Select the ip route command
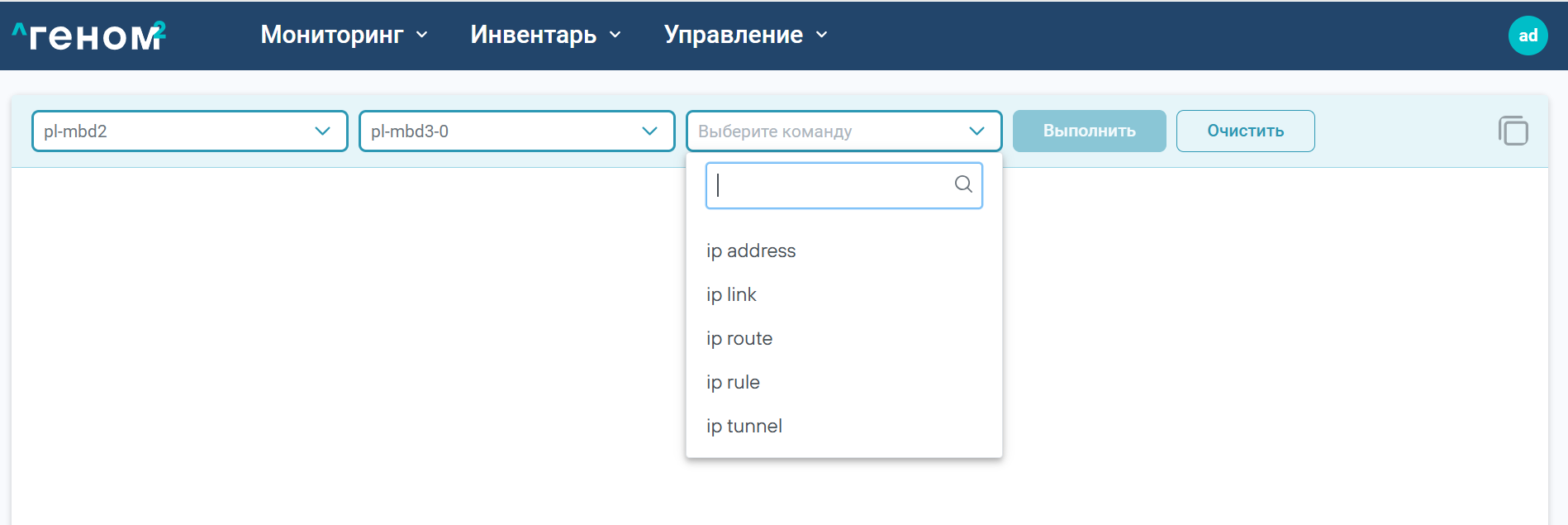 [x=739, y=338]
